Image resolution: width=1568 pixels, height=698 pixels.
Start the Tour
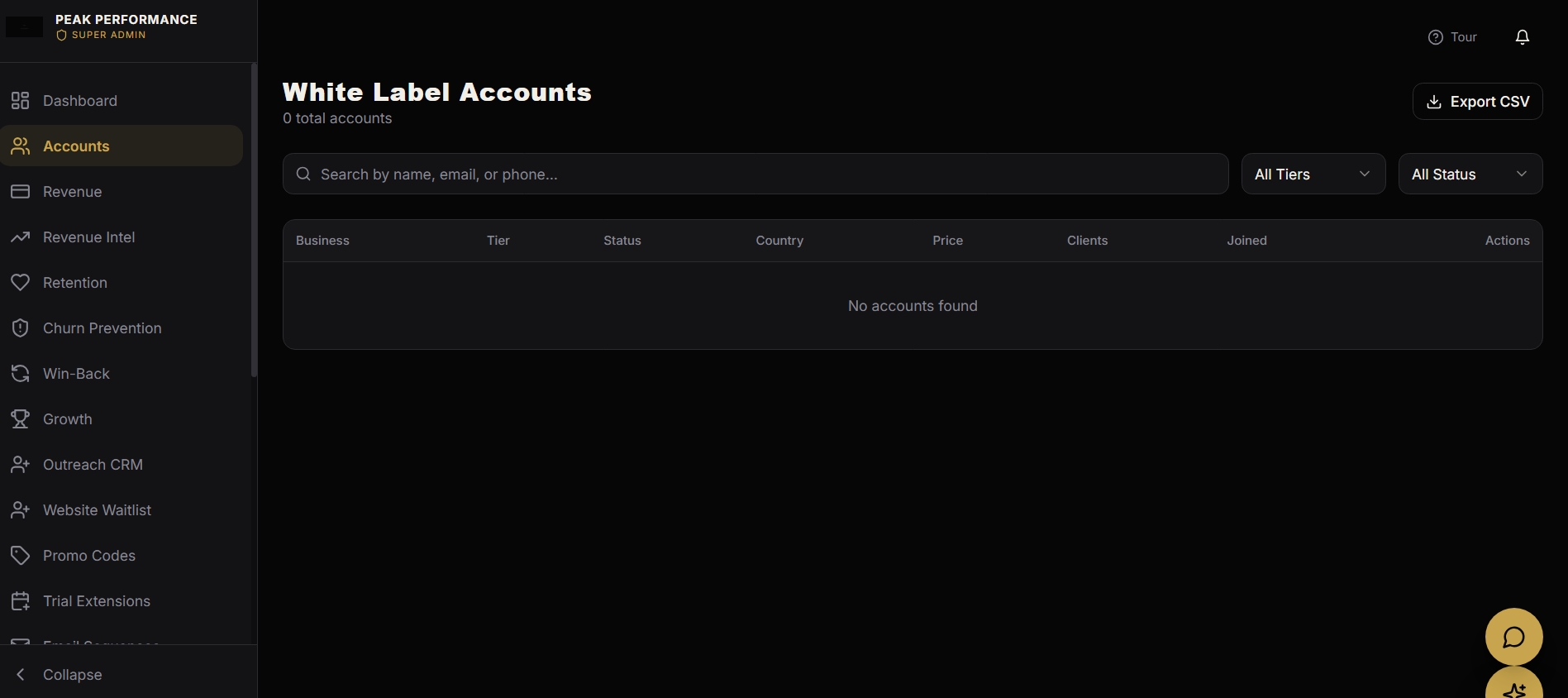1452,37
